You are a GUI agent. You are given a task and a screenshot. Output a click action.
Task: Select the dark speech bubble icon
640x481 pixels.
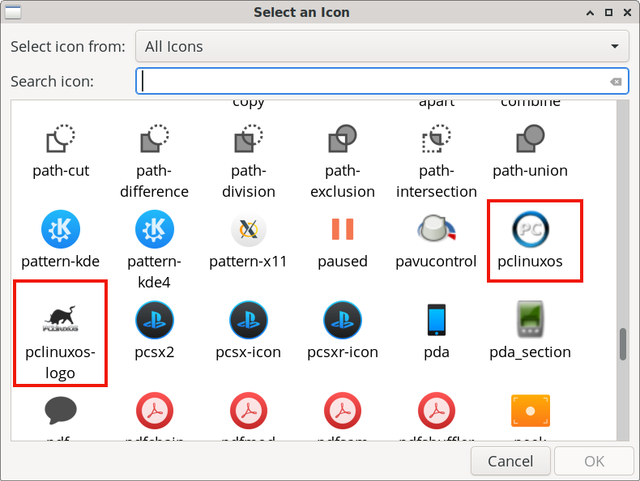click(60, 410)
